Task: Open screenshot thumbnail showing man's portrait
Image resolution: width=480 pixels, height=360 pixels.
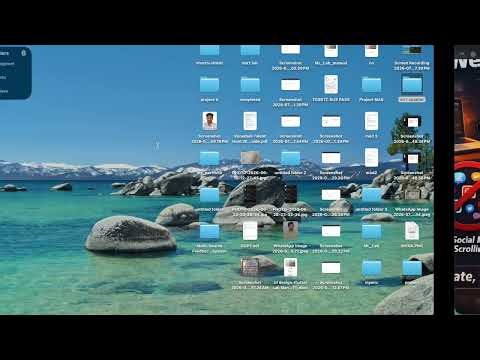Action: [x=210, y=121]
